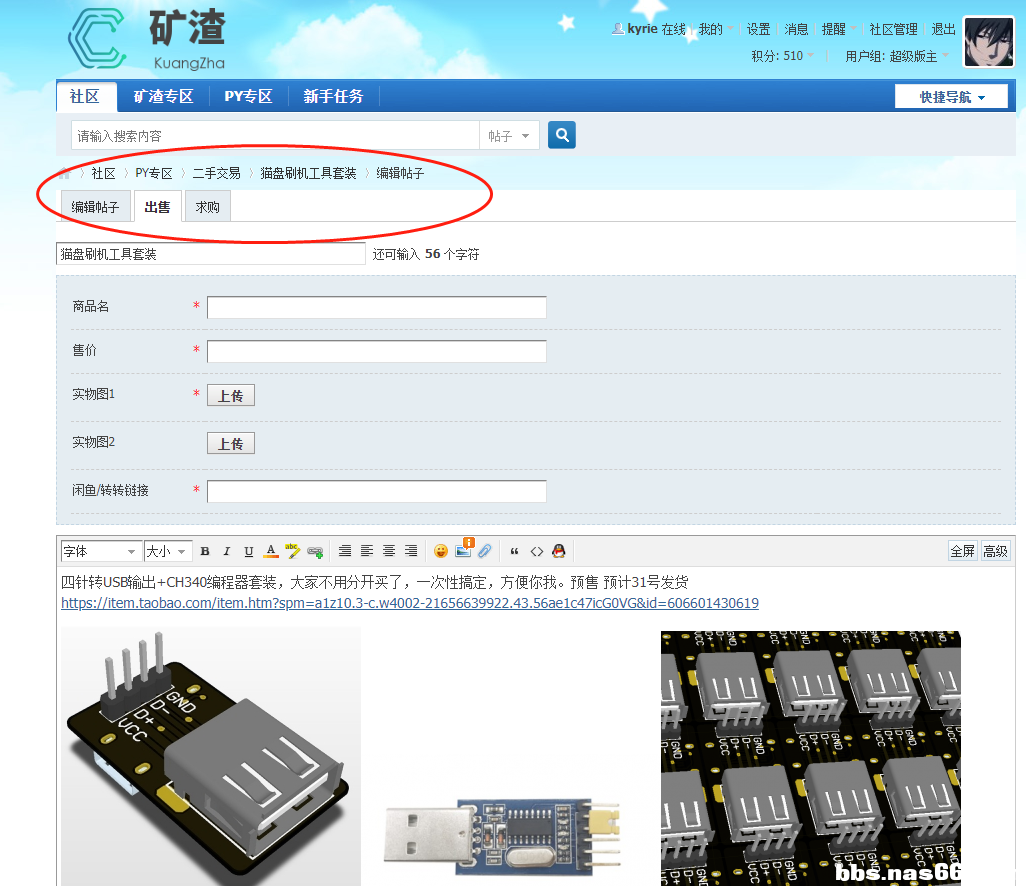Open the font color picker

click(x=271, y=551)
